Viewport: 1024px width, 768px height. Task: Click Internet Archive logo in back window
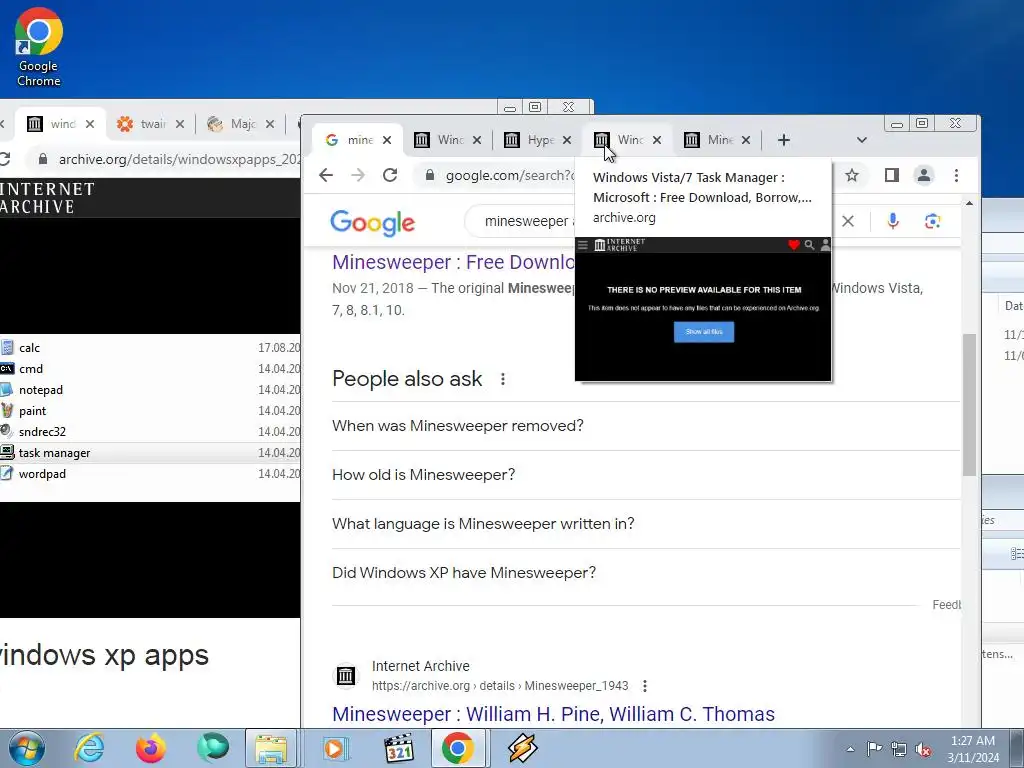tap(47, 198)
